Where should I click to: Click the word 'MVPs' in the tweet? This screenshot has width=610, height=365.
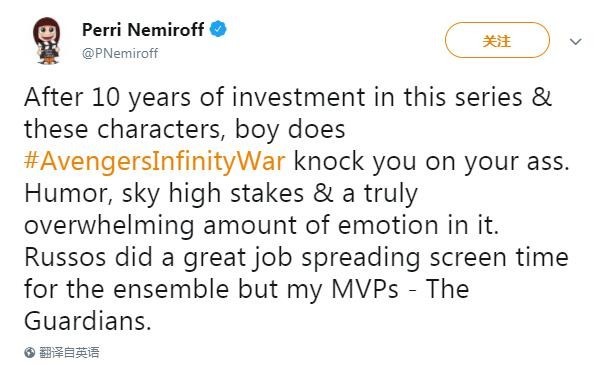[x=365, y=290]
